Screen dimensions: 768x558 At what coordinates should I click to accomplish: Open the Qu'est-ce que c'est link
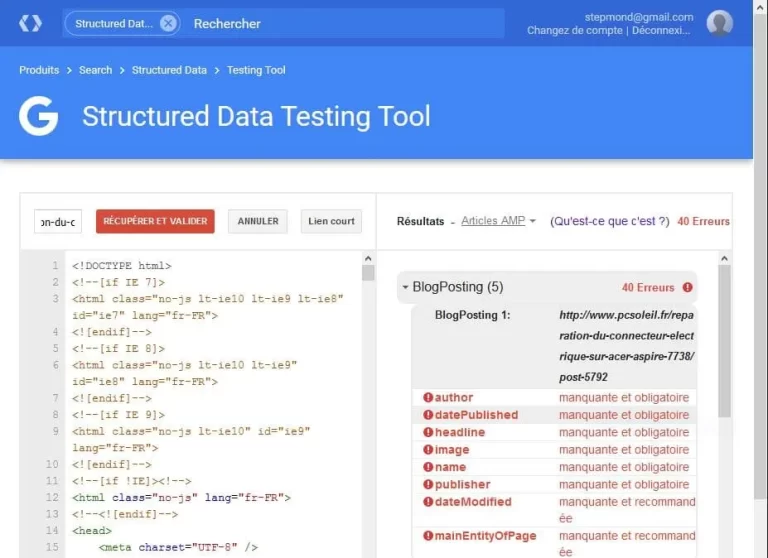coord(609,221)
